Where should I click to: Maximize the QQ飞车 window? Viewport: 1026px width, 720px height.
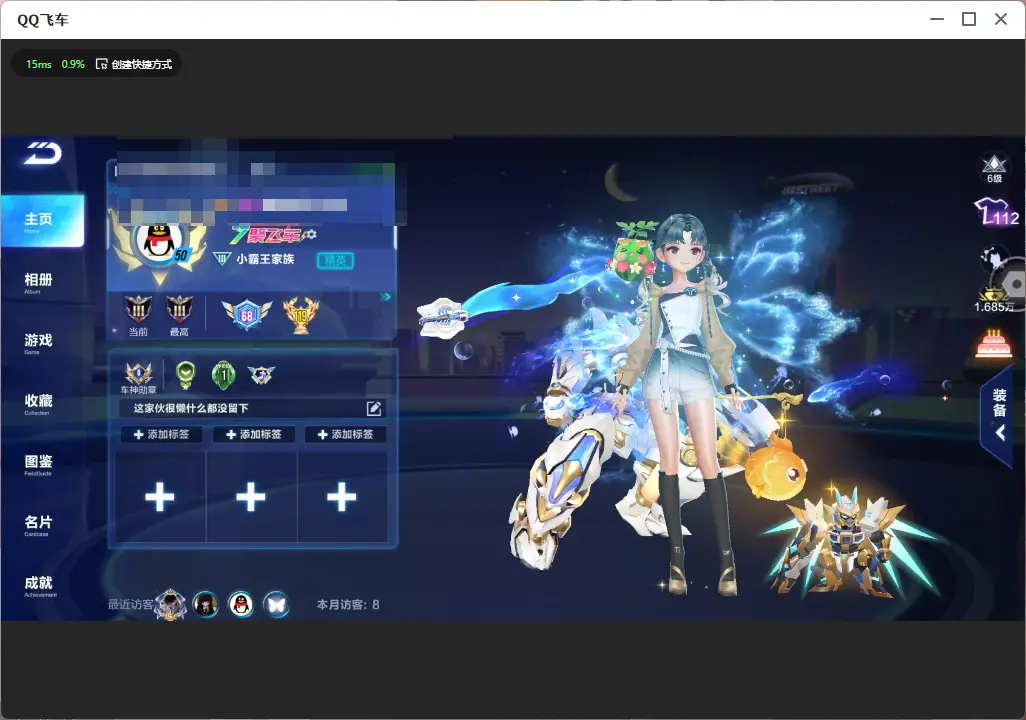pos(969,20)
